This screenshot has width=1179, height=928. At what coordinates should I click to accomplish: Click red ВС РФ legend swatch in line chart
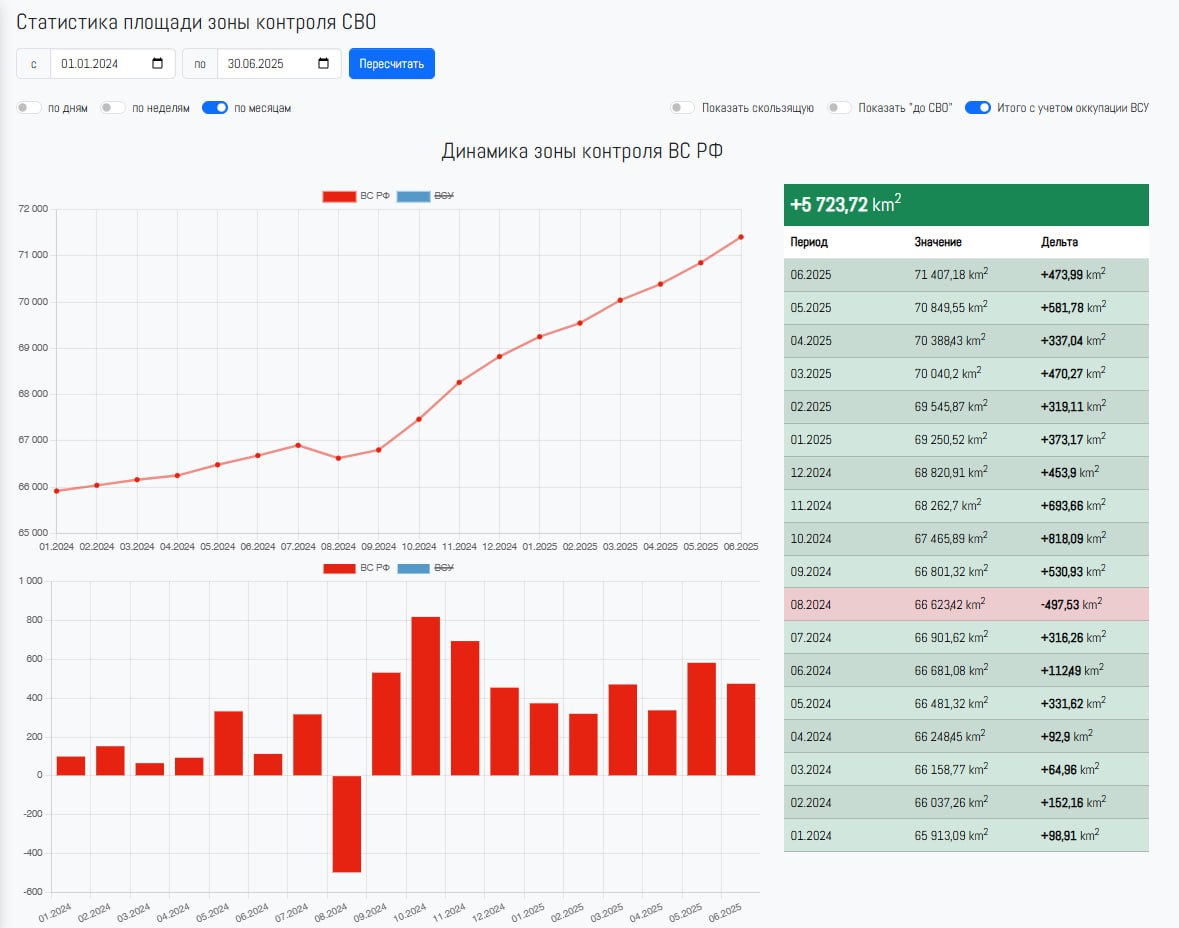click(338, 196)
